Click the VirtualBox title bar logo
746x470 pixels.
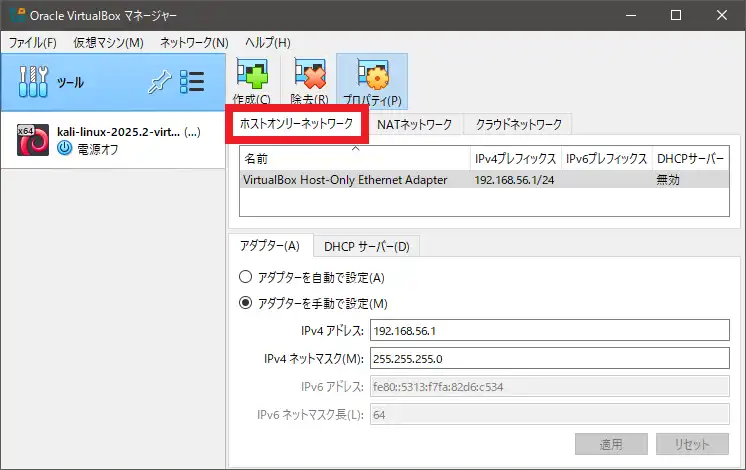click(x=17, y=15)
